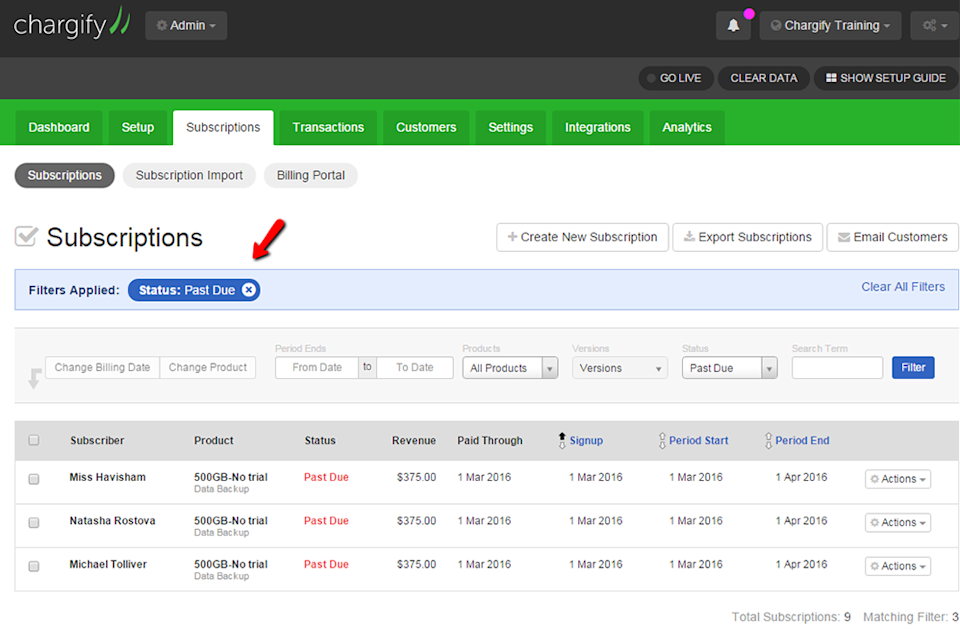
Task: Toggle the select-all header checkbox
Action: 34,440
